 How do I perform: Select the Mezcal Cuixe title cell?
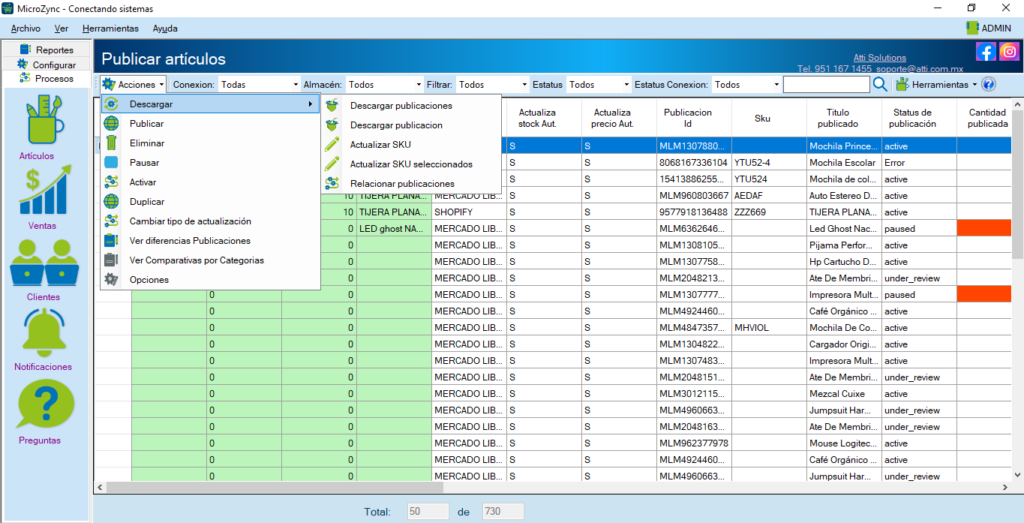coord(844,394)
